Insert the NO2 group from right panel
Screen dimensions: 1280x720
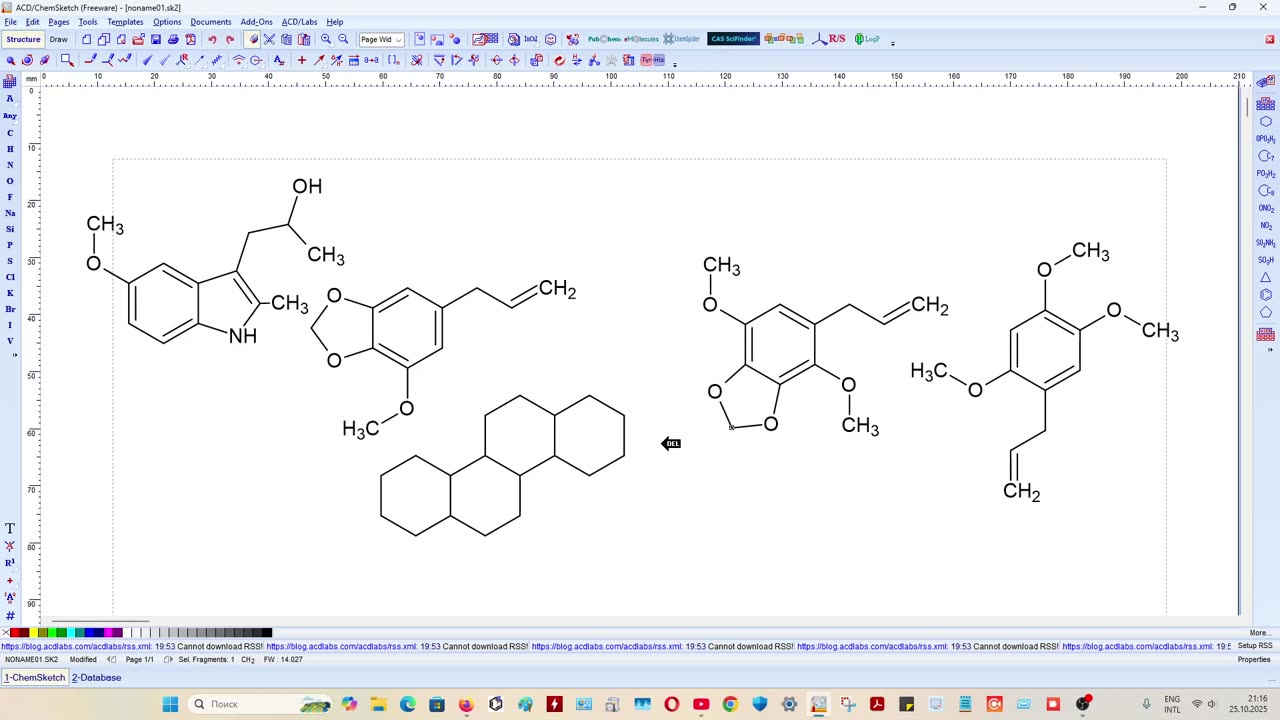point(1265,226)
